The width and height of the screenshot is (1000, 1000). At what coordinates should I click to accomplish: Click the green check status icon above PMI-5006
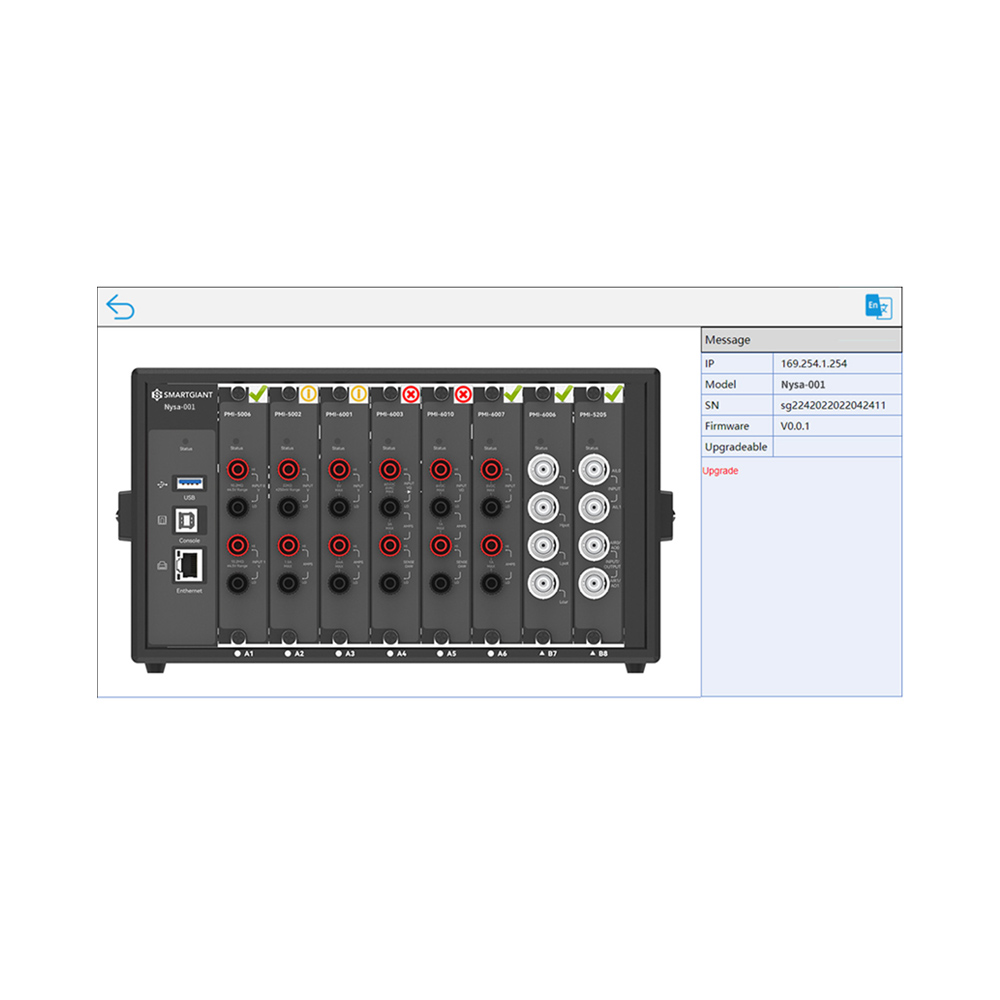point(255,393)
